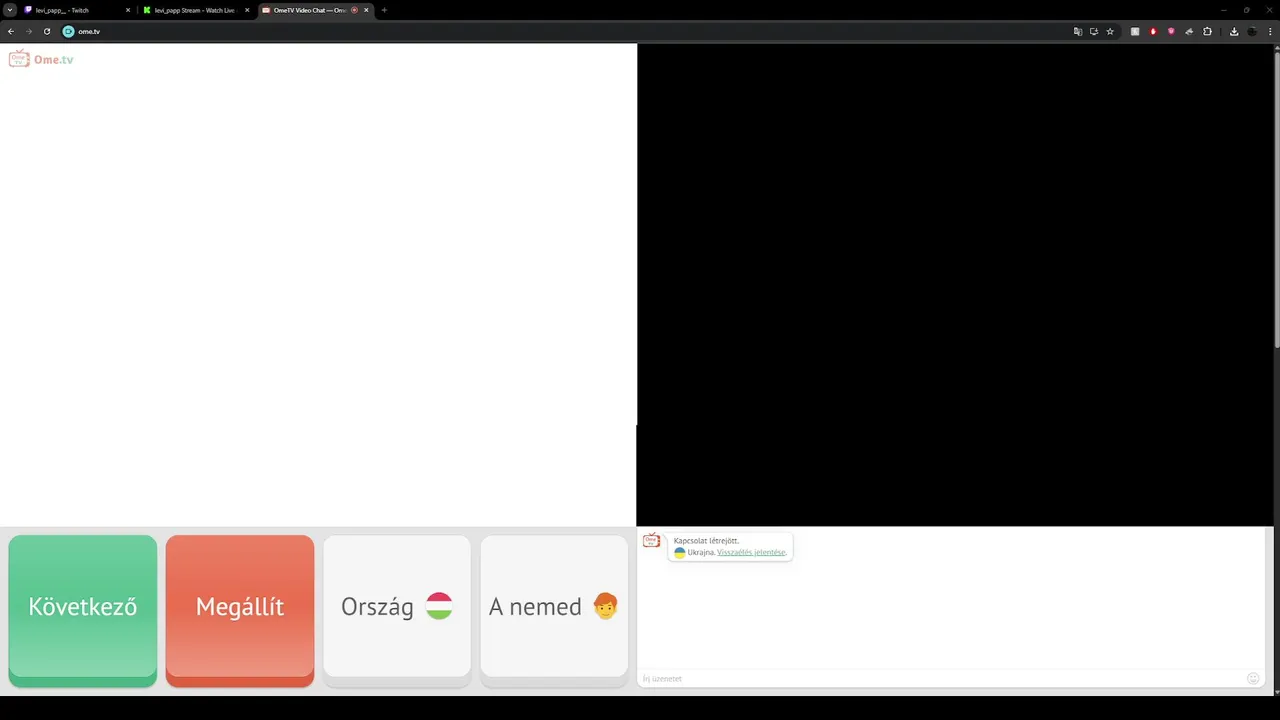This screenshot has height=720, width=1280.
Task: Click the black partner video panel
Action: coord(955,285)
